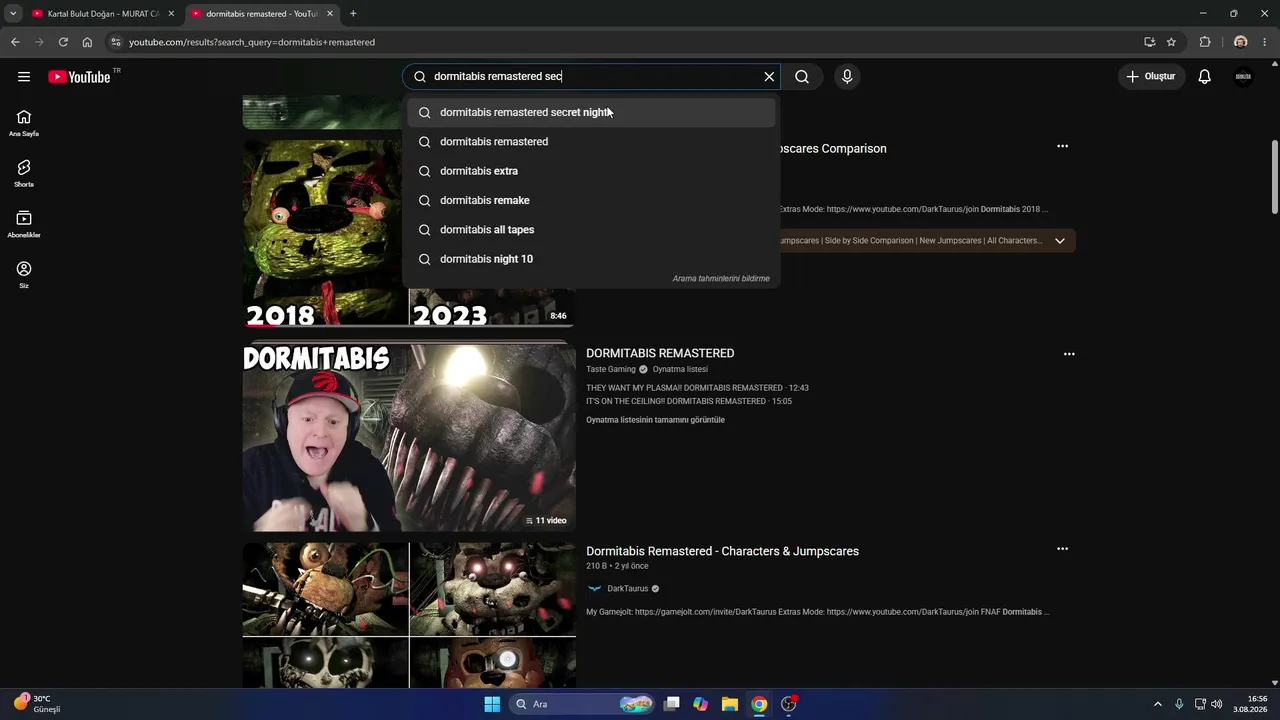Play 'THEY WANT MY PLASMA!!' playlist video
The image size is (1280, 720).
point(697,388)
